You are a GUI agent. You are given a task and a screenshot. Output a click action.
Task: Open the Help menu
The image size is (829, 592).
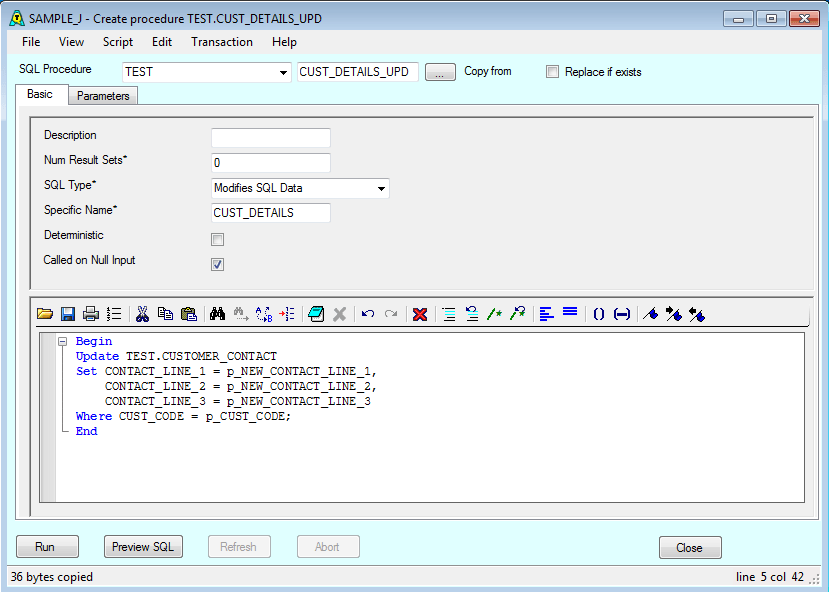(284, 42)
